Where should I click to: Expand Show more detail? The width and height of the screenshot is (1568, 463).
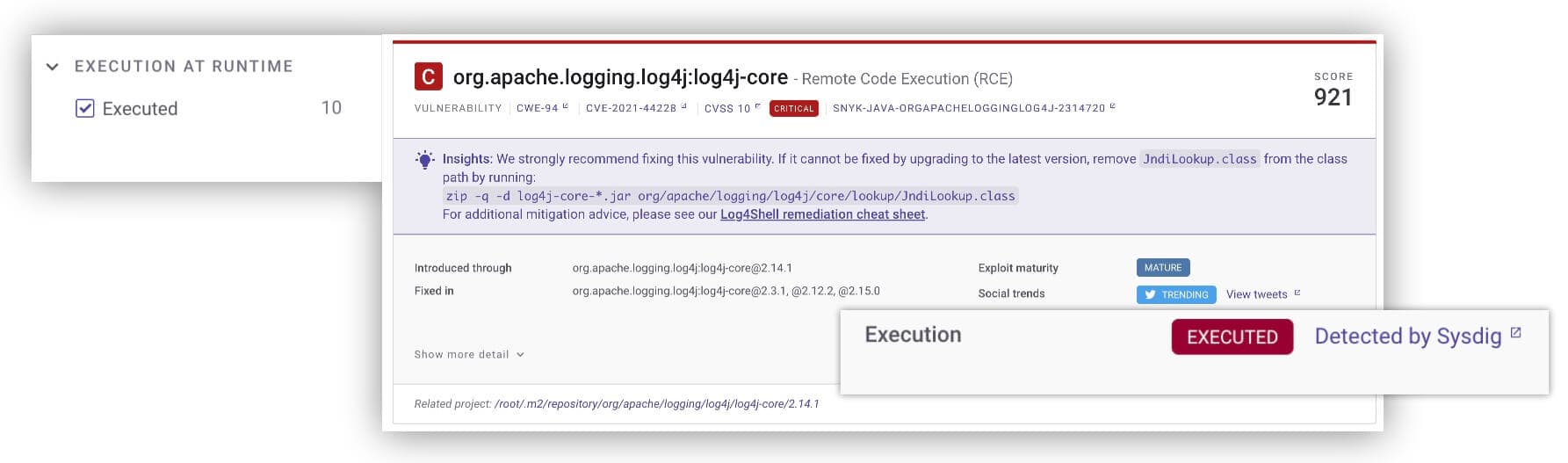(469, 354)
